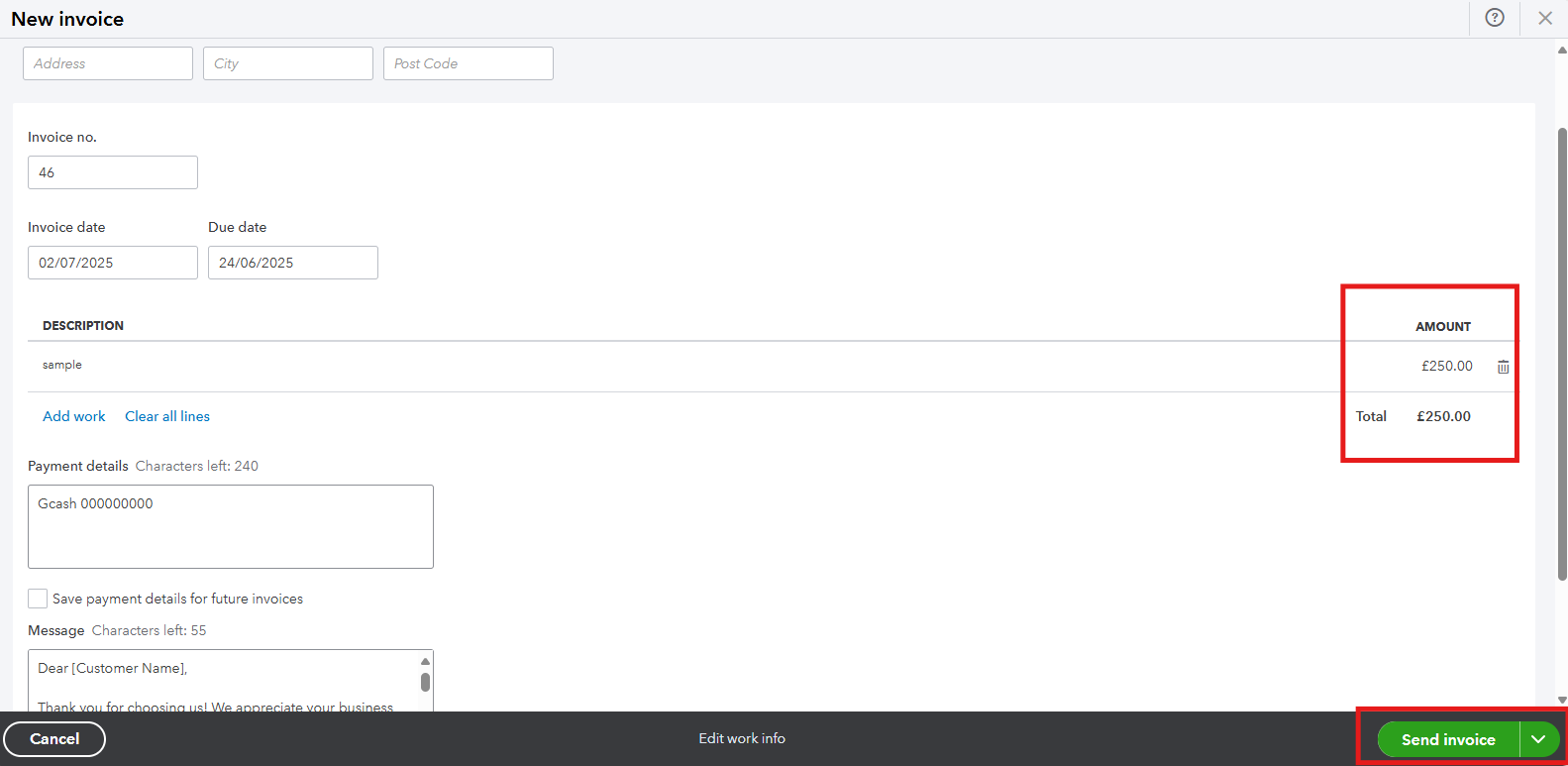Focus the City input field
The image size is (1568, 766).
tap(288, 63)
